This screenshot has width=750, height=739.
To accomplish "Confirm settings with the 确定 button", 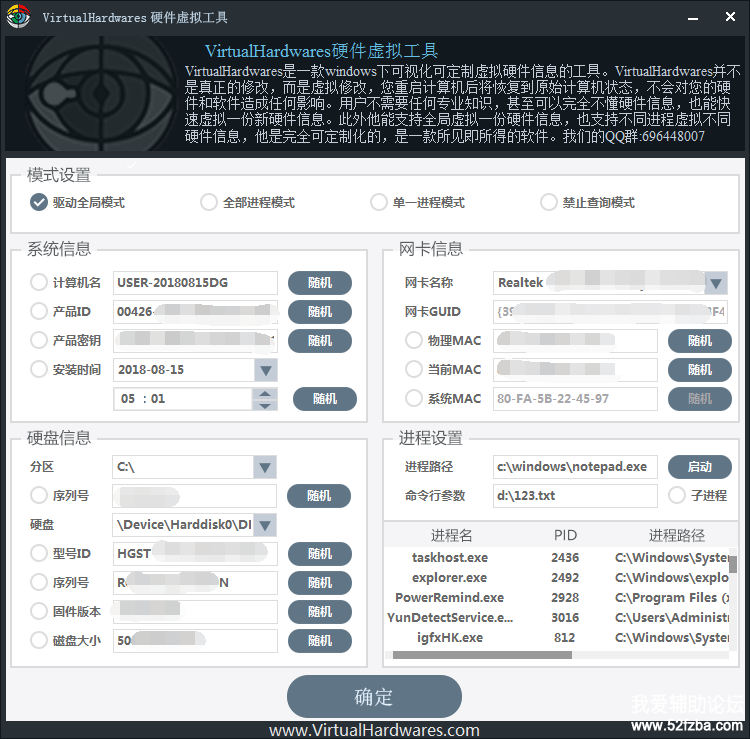I will (x=374, y=696).
